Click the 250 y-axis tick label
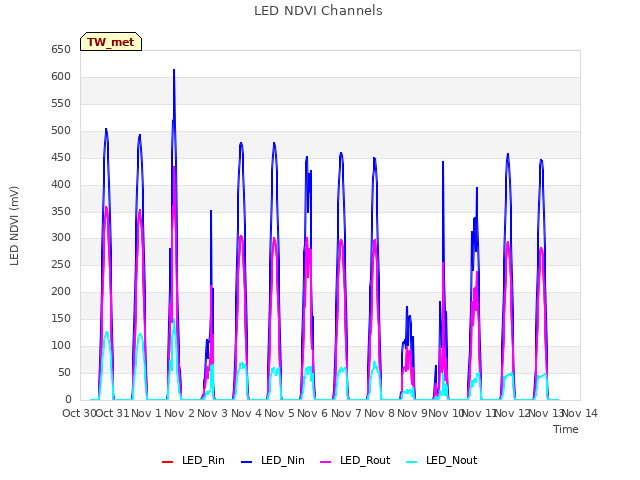This screenshot has height=480, width=640. pyautogui.click(x=61, y=264)
